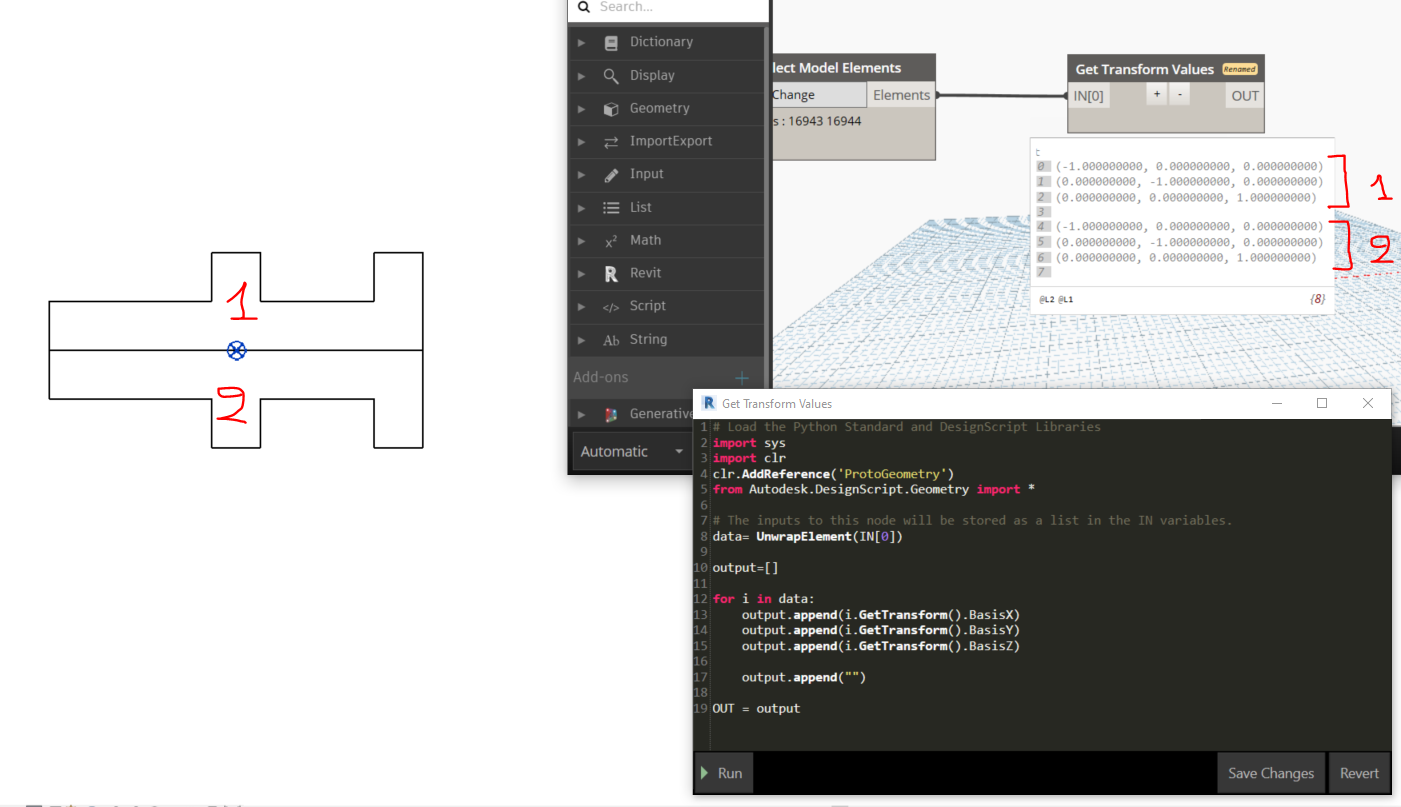Add an add-on with the plus icon
This screenshot has height=807, width=1401.
point(742,378)
